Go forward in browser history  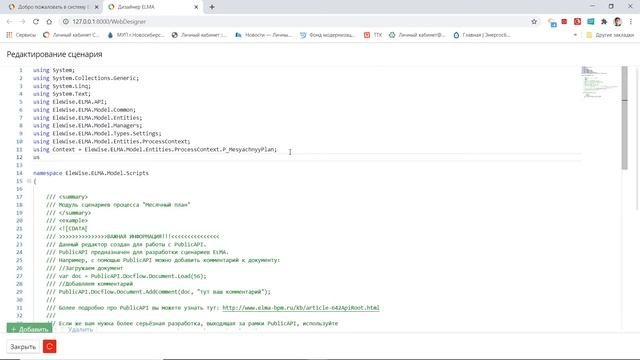point(22,22)
